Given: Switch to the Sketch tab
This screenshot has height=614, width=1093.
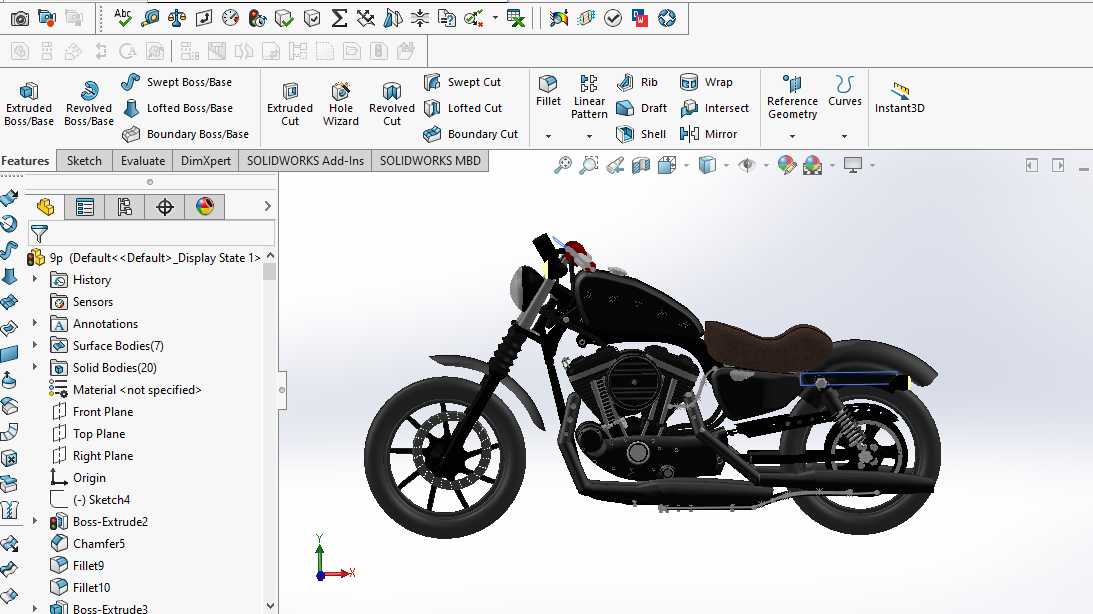Looking at the screenshot, I should [84, 161].
